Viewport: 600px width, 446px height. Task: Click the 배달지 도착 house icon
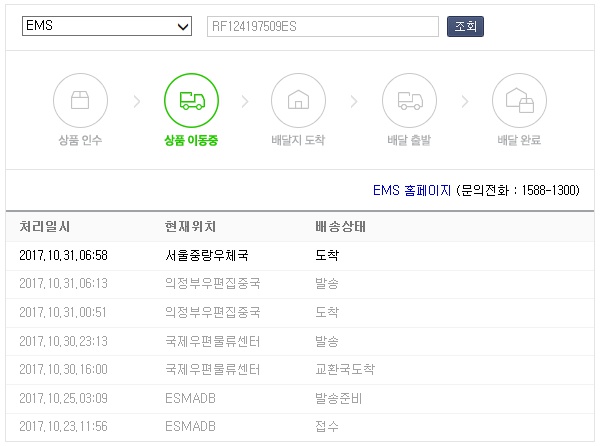tap(298, 100)
